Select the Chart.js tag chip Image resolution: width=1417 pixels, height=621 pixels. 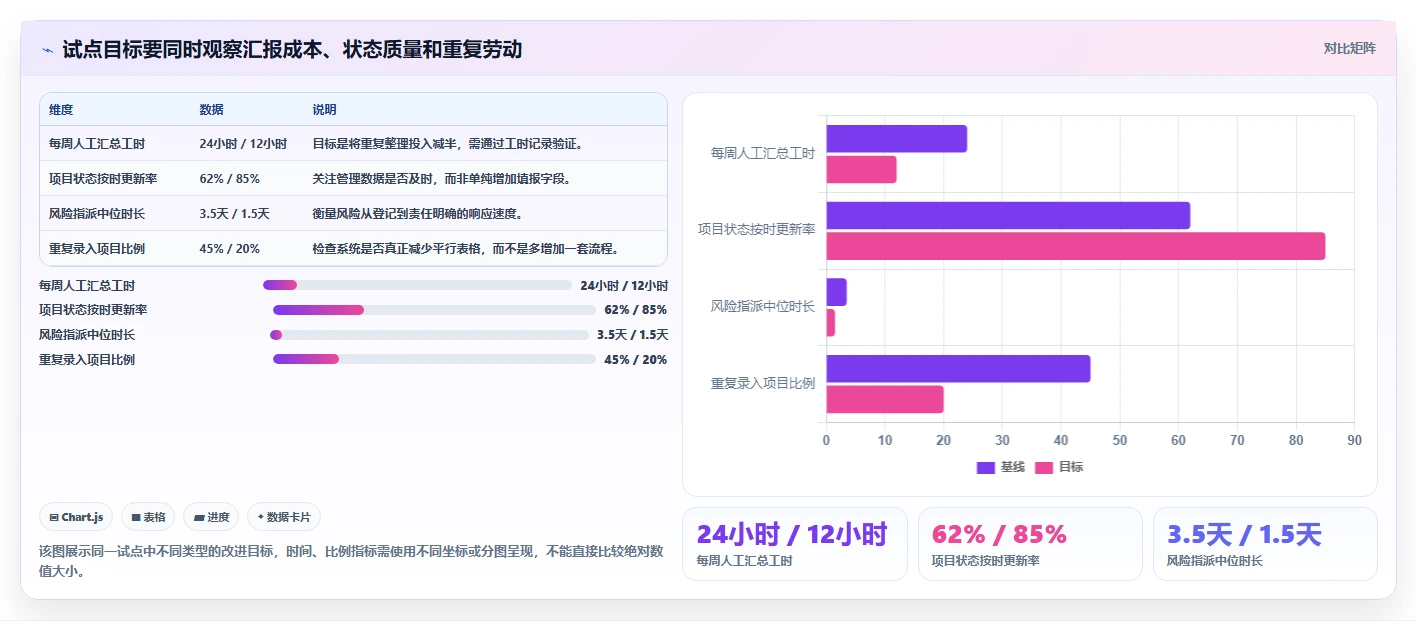pyautogui.click(x=77, y=517)
